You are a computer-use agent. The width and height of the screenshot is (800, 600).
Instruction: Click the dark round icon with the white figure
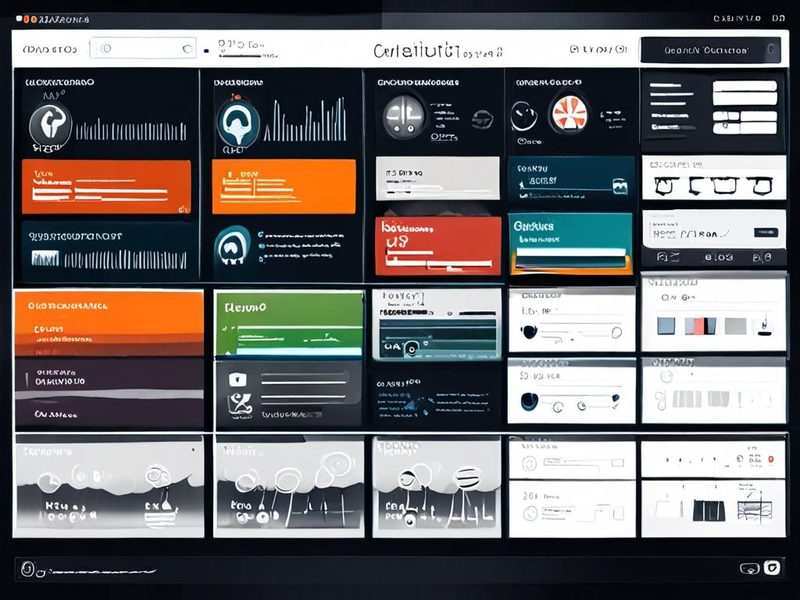(x=50, y=124)
